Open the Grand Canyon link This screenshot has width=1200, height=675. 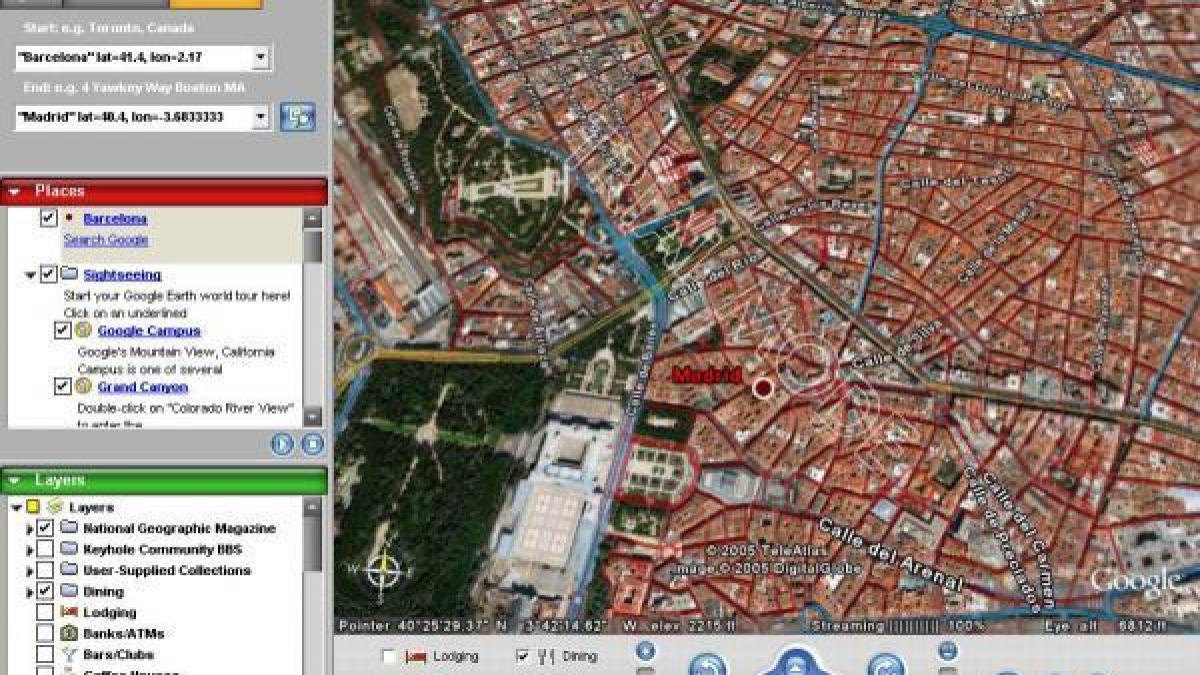coord(142,386)
